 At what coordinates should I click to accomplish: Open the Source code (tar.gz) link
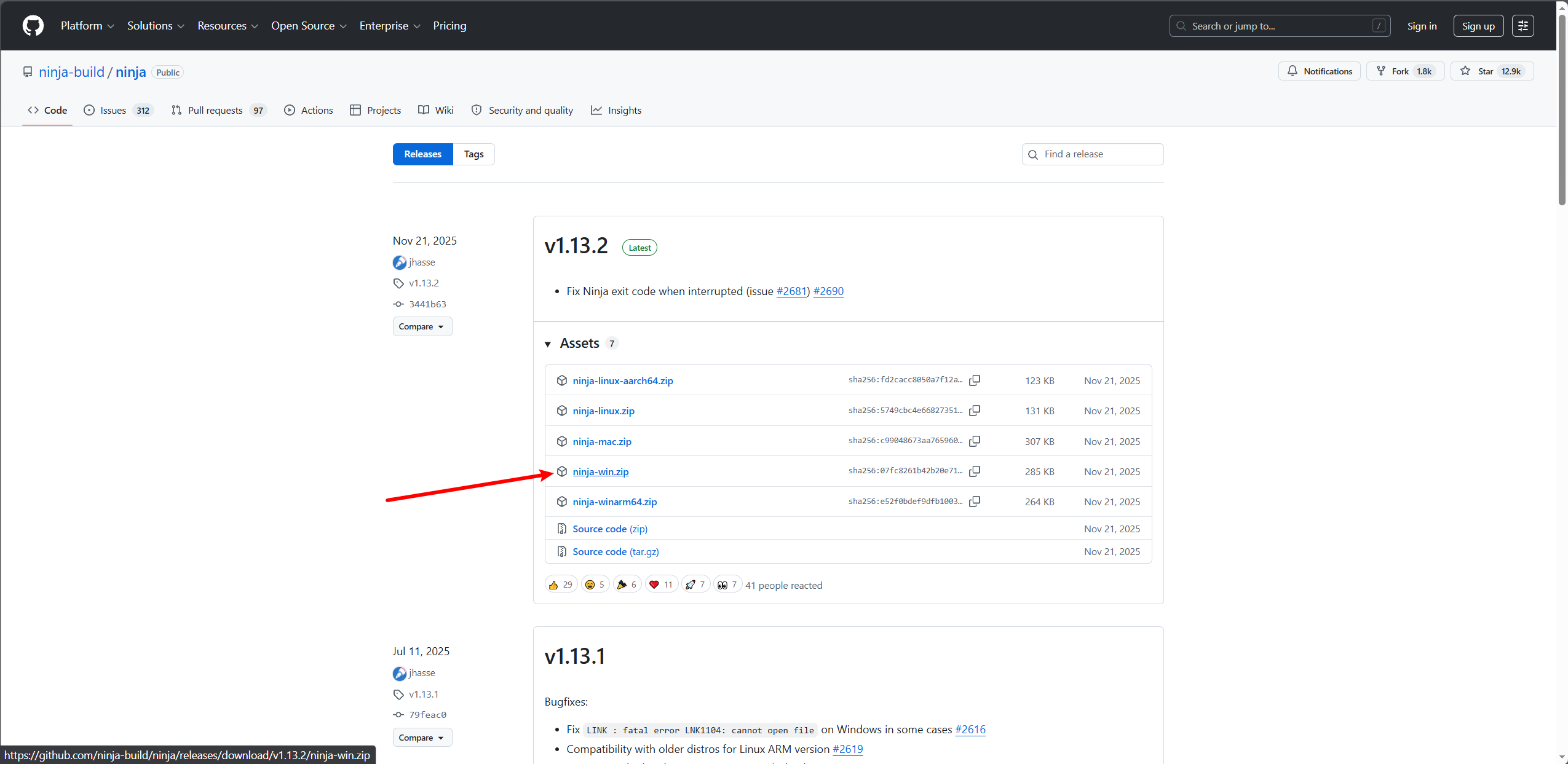click(x=616, y=551)
